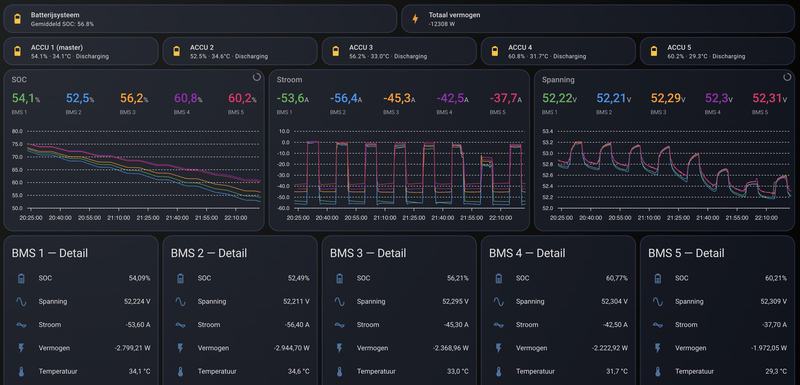Click BMS 3 Detail Temperatuur thermometer icon

(x=339, y=372)
